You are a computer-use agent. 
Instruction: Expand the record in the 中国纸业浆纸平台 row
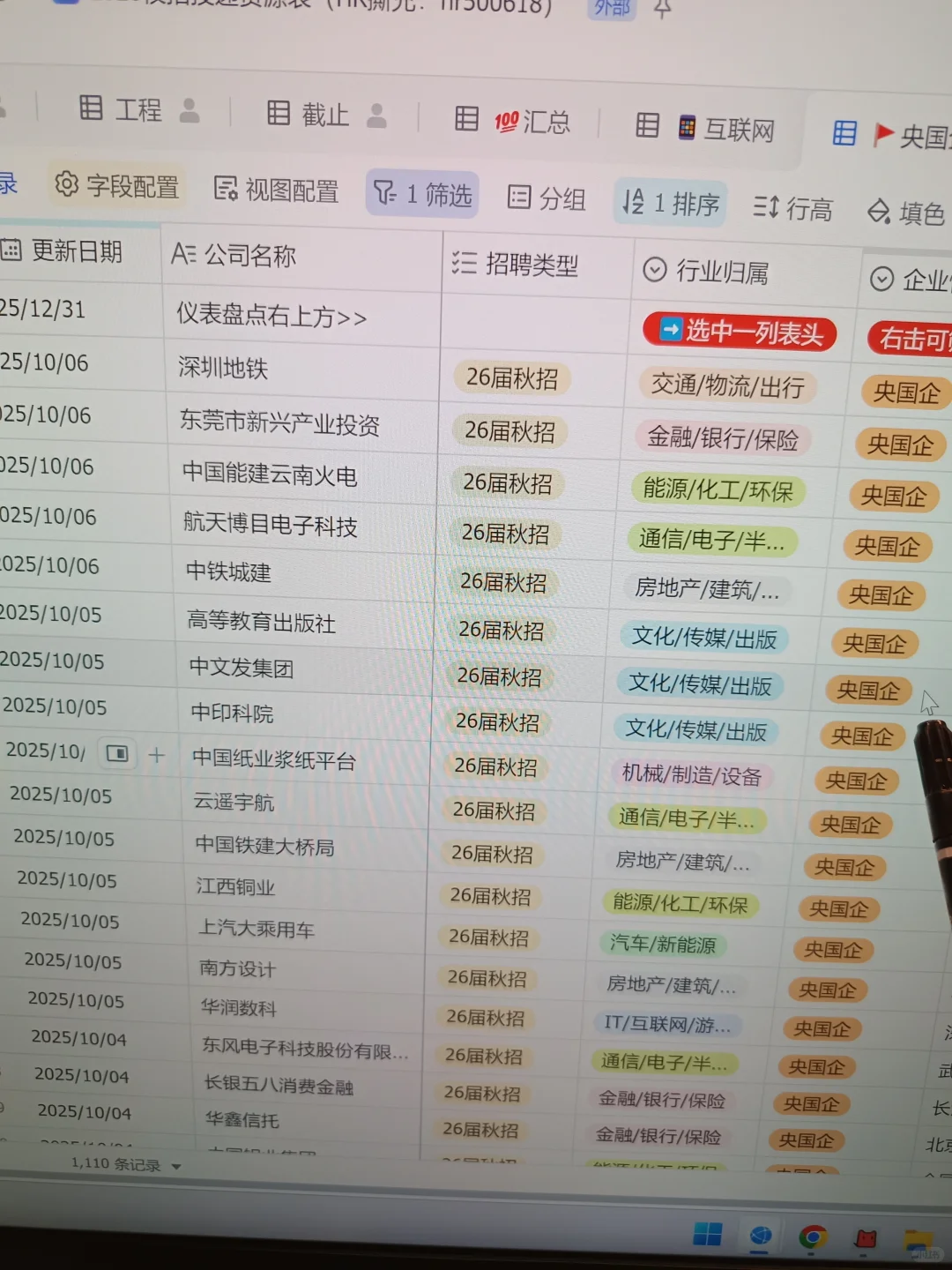pyautogui.click(x=117, y=753)
